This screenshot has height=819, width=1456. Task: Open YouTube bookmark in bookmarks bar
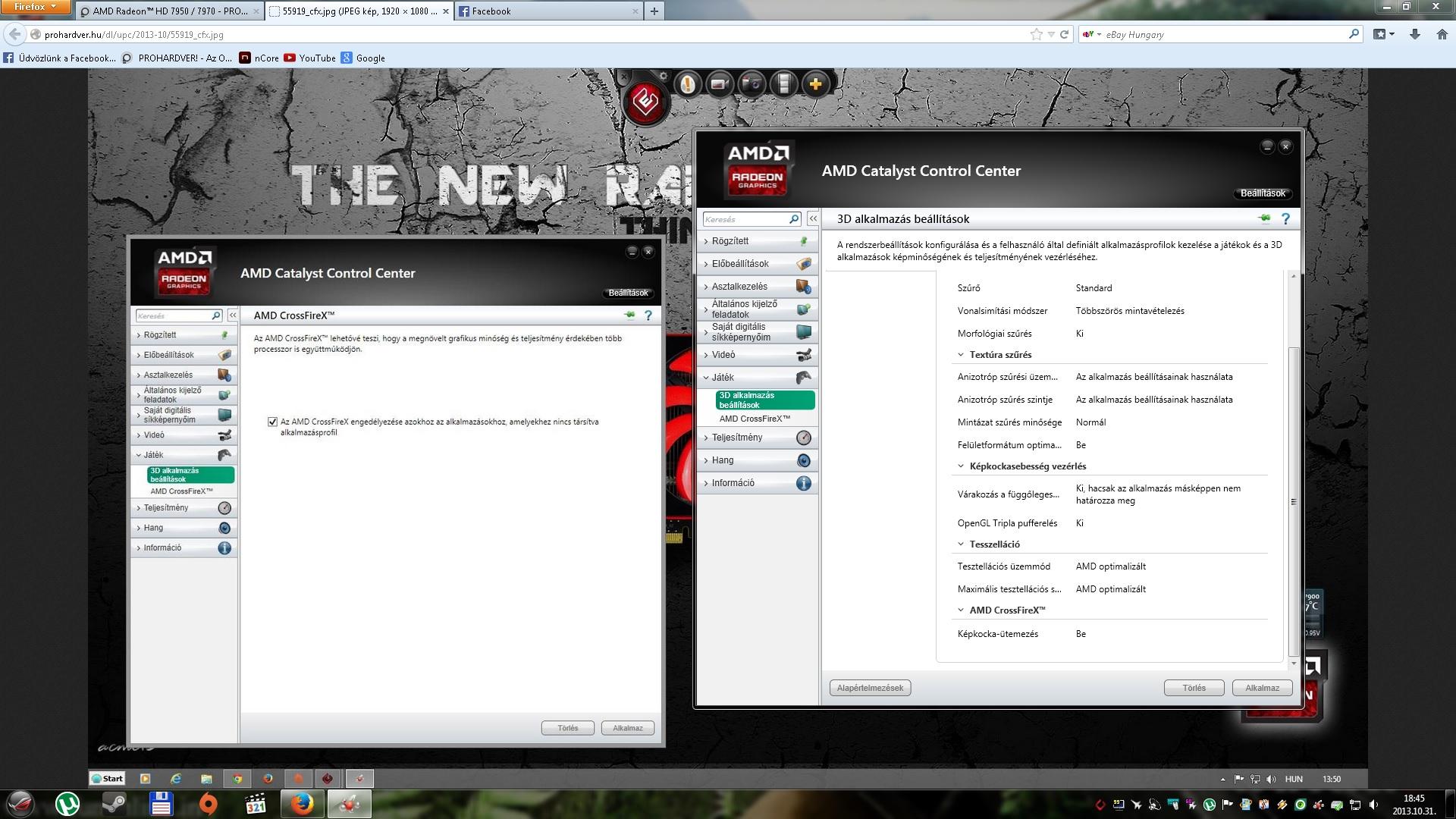[309, 58]
